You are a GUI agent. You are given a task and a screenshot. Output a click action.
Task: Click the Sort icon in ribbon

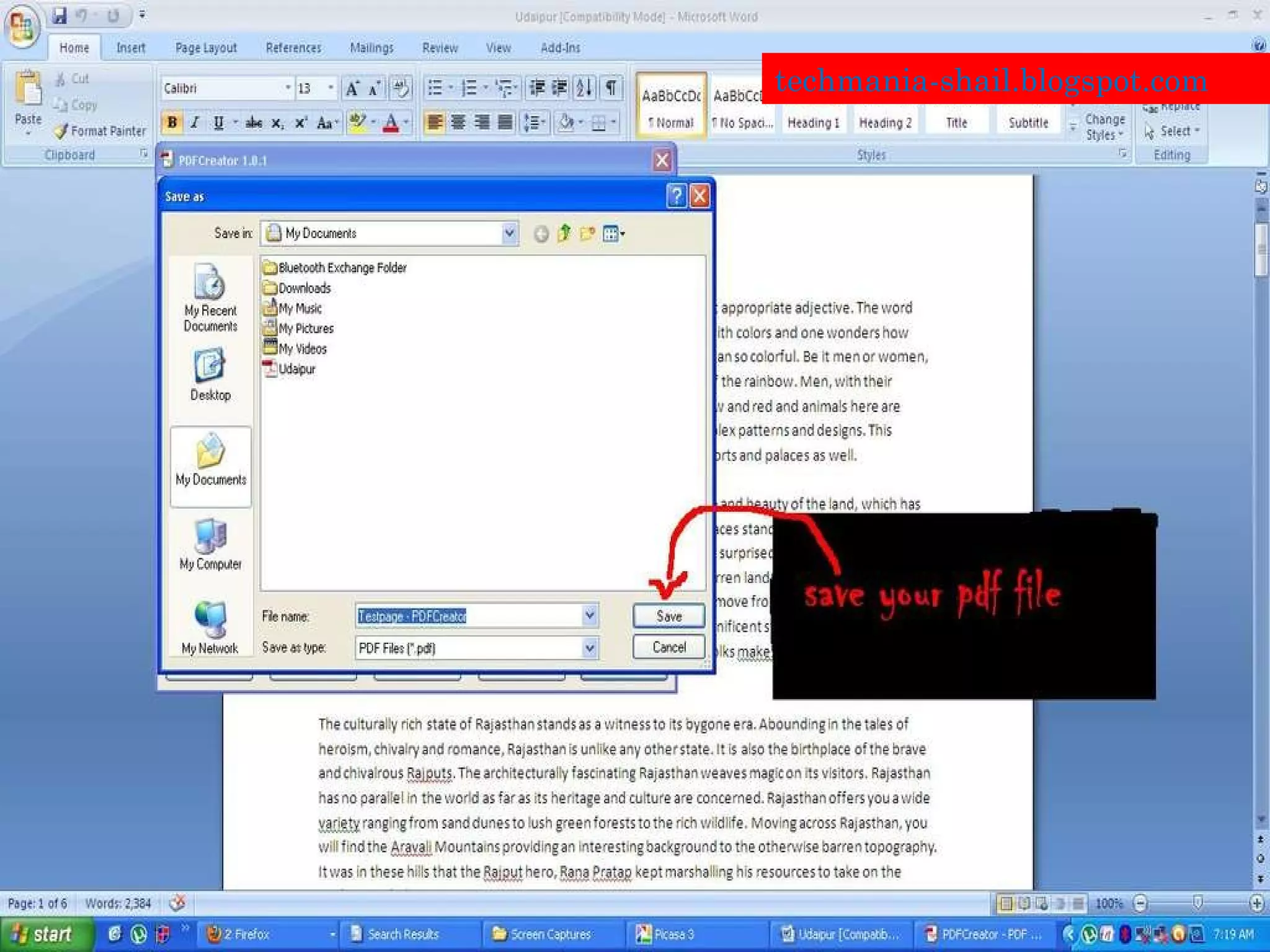tap(584, 88)
